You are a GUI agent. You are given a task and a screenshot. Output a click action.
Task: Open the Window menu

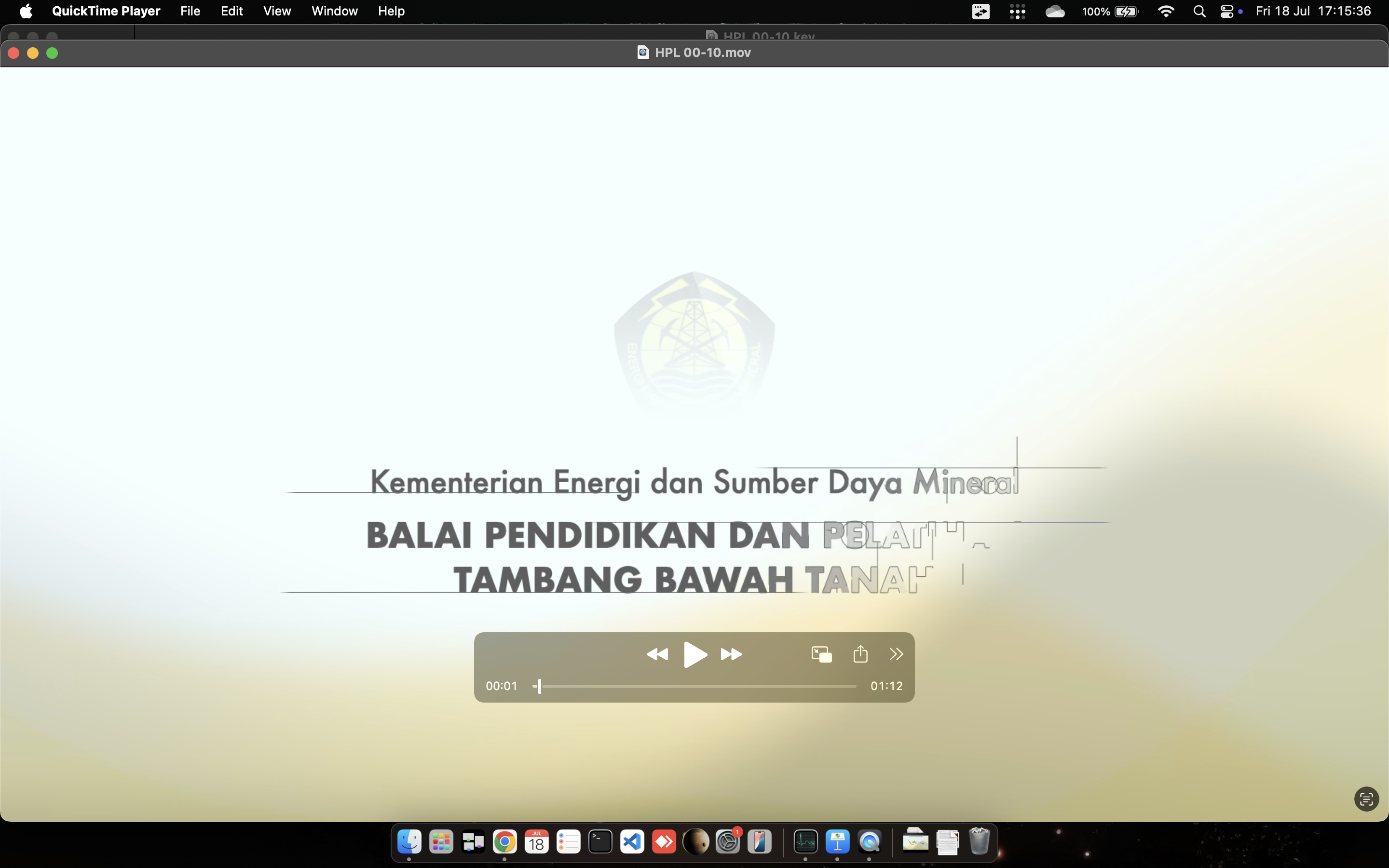(x=334, y=11)
